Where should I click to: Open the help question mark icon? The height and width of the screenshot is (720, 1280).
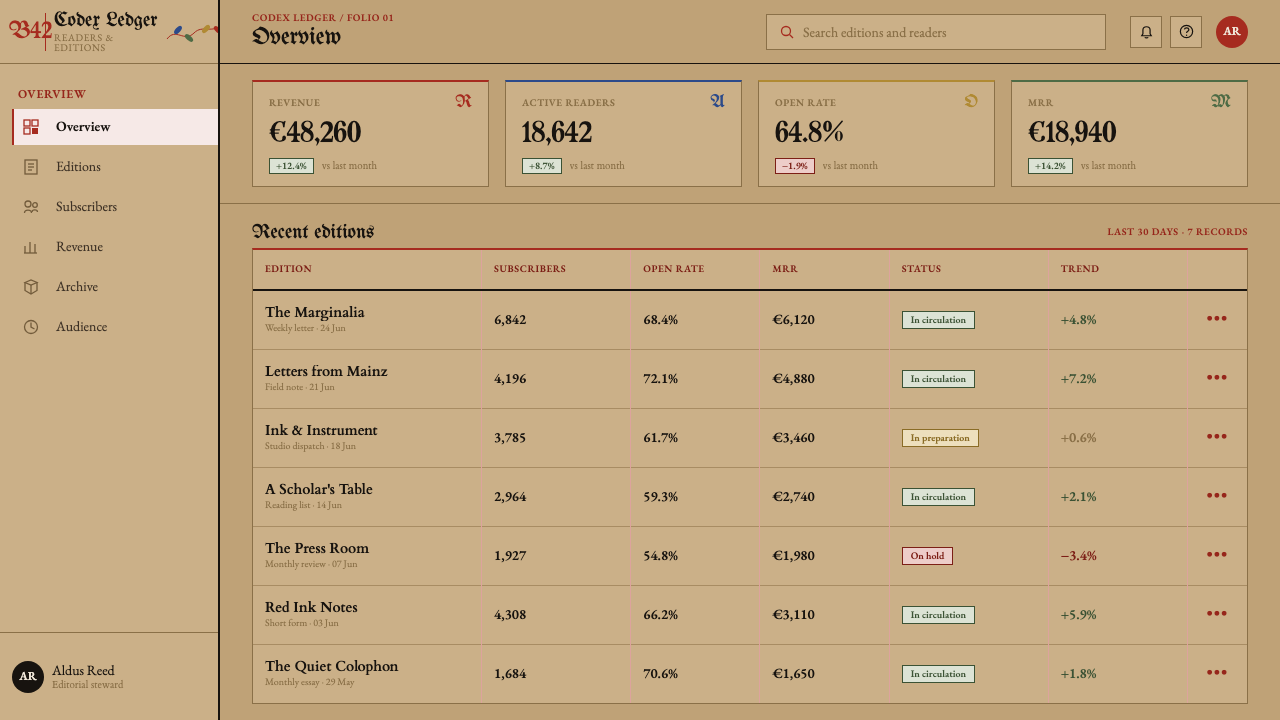(1186, 32)
